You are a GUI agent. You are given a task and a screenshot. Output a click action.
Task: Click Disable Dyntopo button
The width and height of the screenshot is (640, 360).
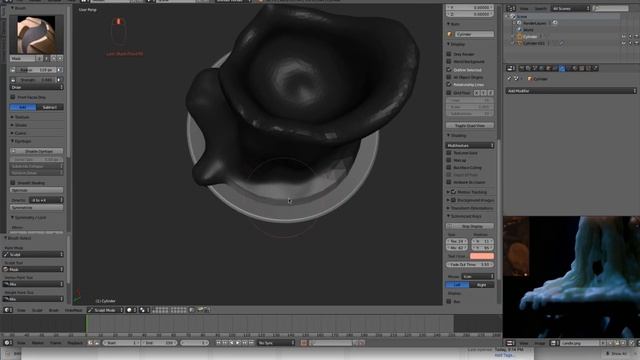click(x=37, y=151)
